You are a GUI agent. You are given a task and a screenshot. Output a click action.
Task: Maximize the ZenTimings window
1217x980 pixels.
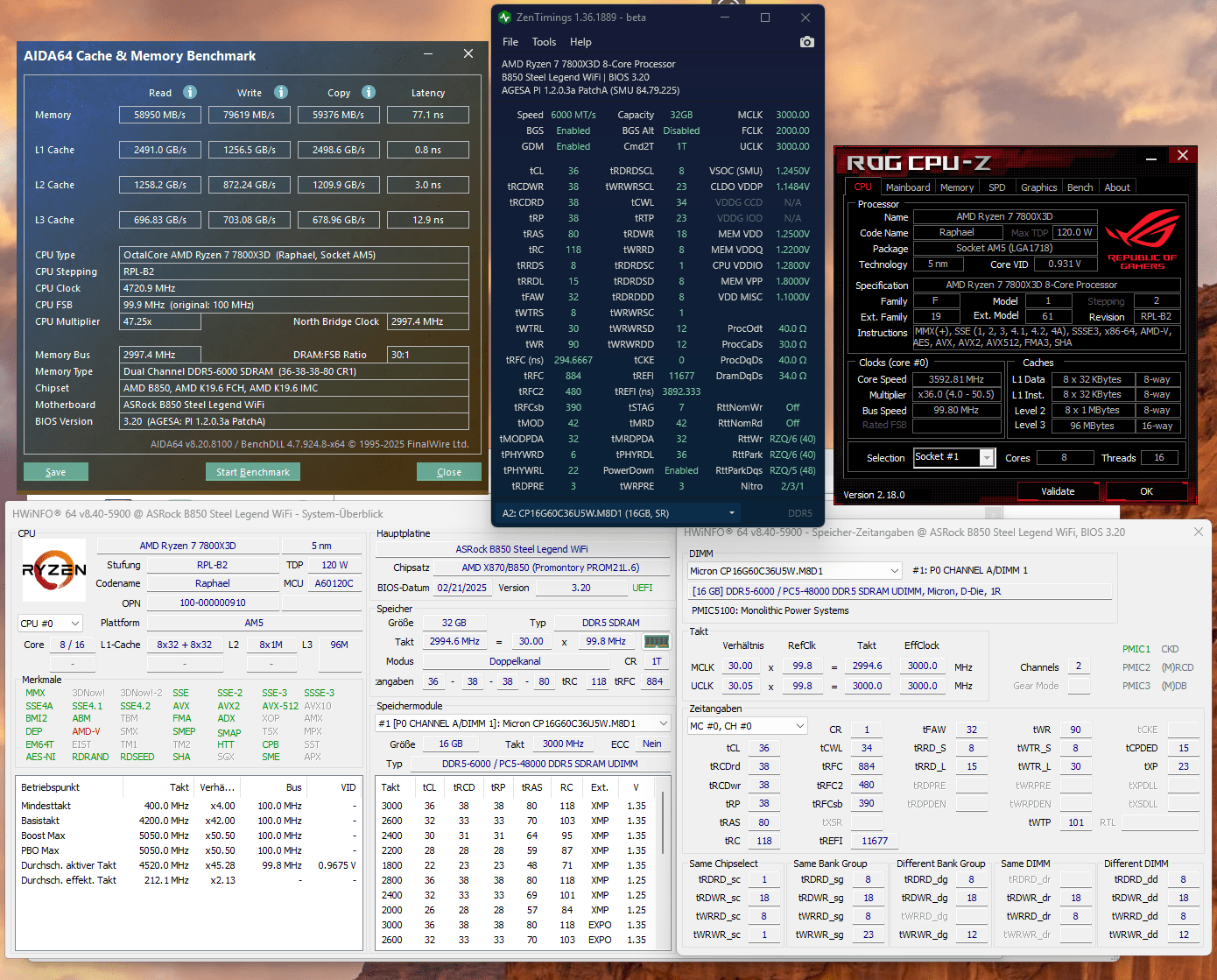(x=764, y=18)
